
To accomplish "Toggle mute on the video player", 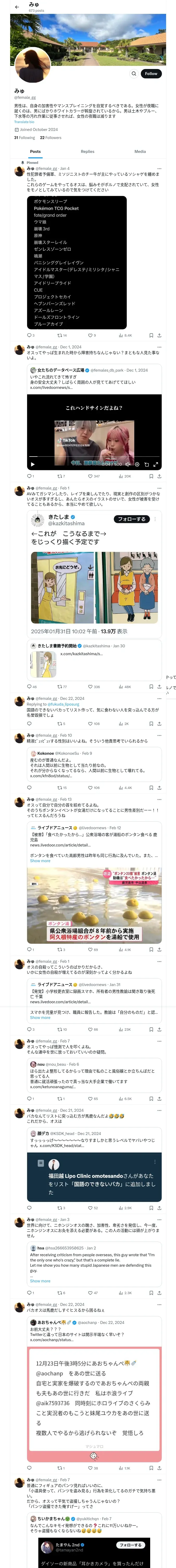I will pyautogui.click(x=128, y=464).
